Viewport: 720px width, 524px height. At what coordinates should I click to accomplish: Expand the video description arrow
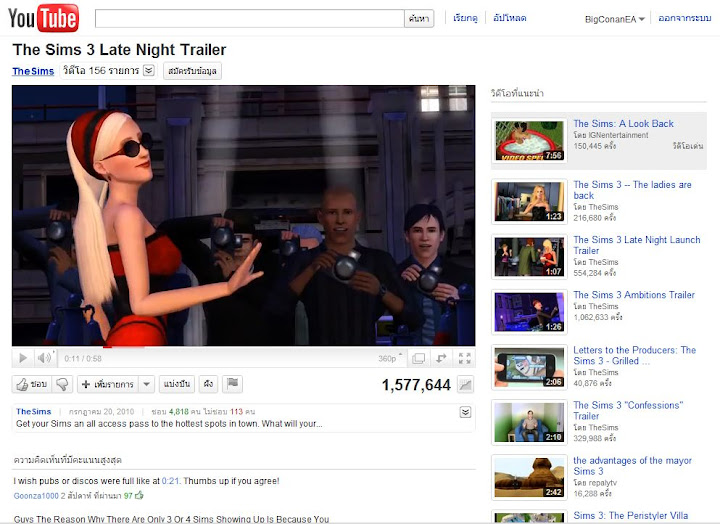click(x=465, y=412)
